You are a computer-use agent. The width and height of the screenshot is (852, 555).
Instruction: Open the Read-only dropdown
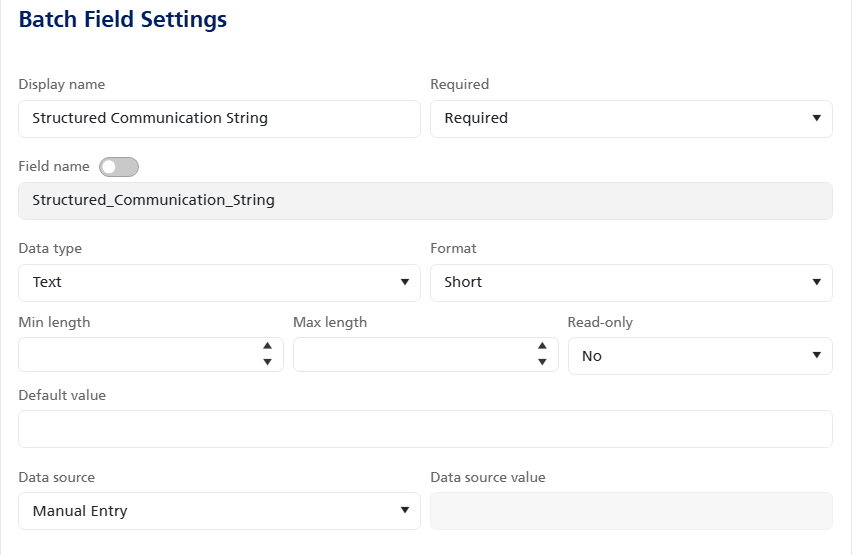[x=699, y=356]
